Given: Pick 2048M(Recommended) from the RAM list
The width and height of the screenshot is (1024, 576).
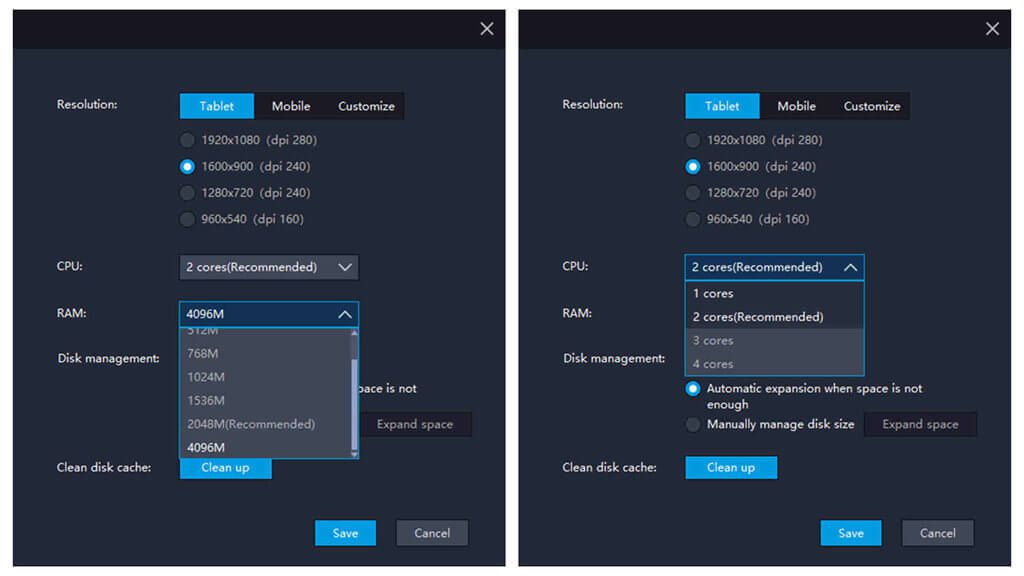Looking at the screenshot, I should point(251,424).
